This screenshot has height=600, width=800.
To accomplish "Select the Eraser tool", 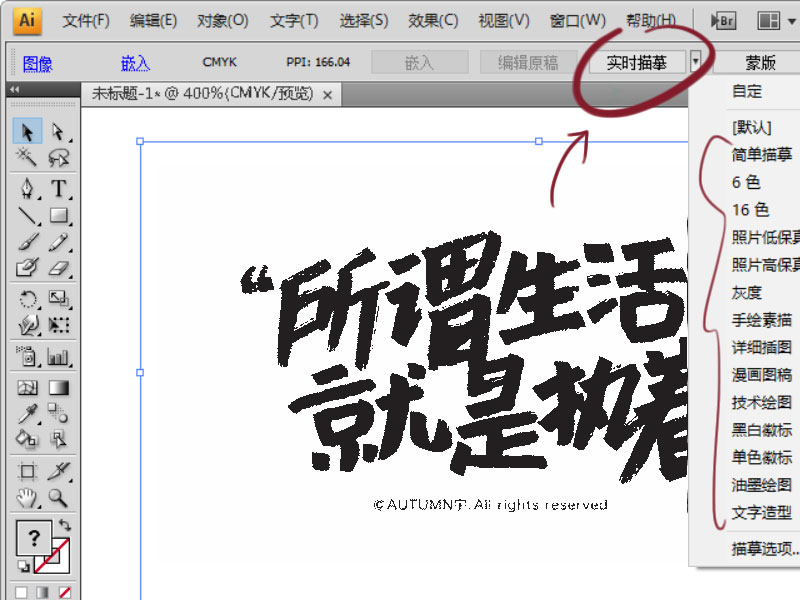I will click(58, 267).
